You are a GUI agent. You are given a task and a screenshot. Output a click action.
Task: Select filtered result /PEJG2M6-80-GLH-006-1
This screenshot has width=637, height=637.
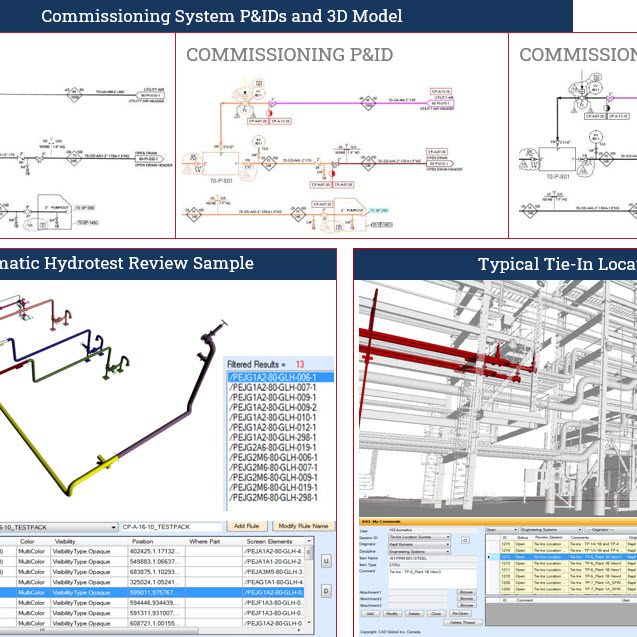pos(280,457)
